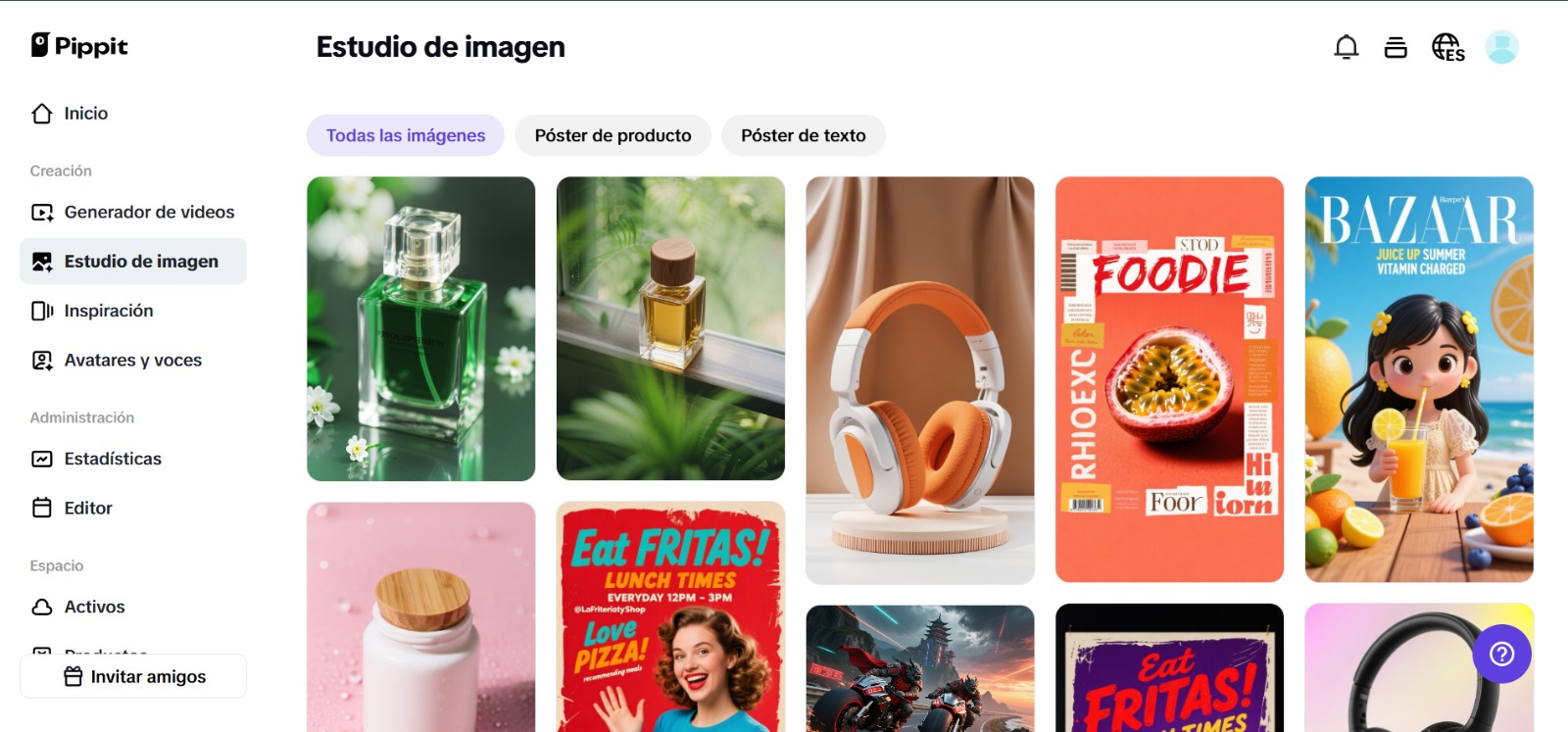Click the Invitar amigos button
The width and height of the screenshot is (1568, 732).
(x=133, y=676)
